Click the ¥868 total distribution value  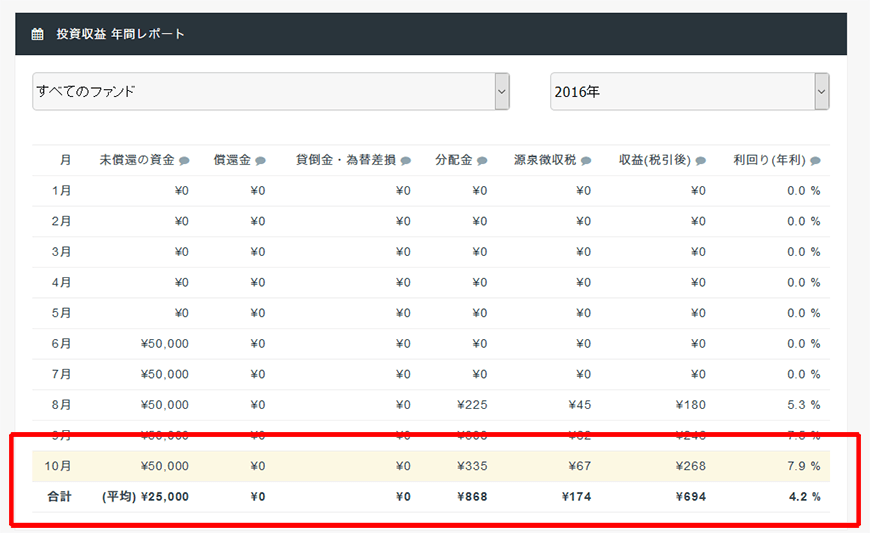[472, 496]
